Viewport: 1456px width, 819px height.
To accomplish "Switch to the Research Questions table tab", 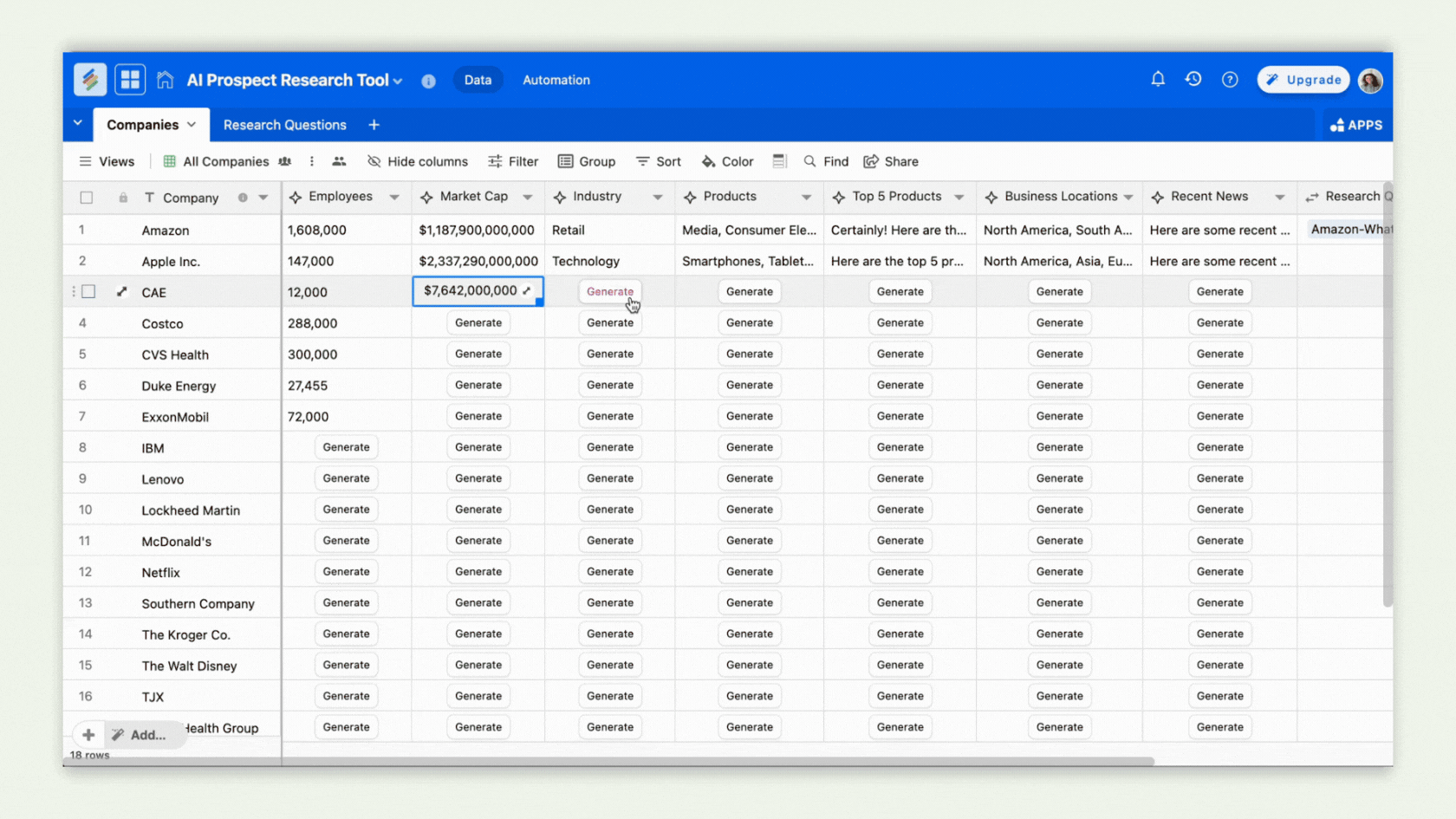I will click(x=284, y=125).
